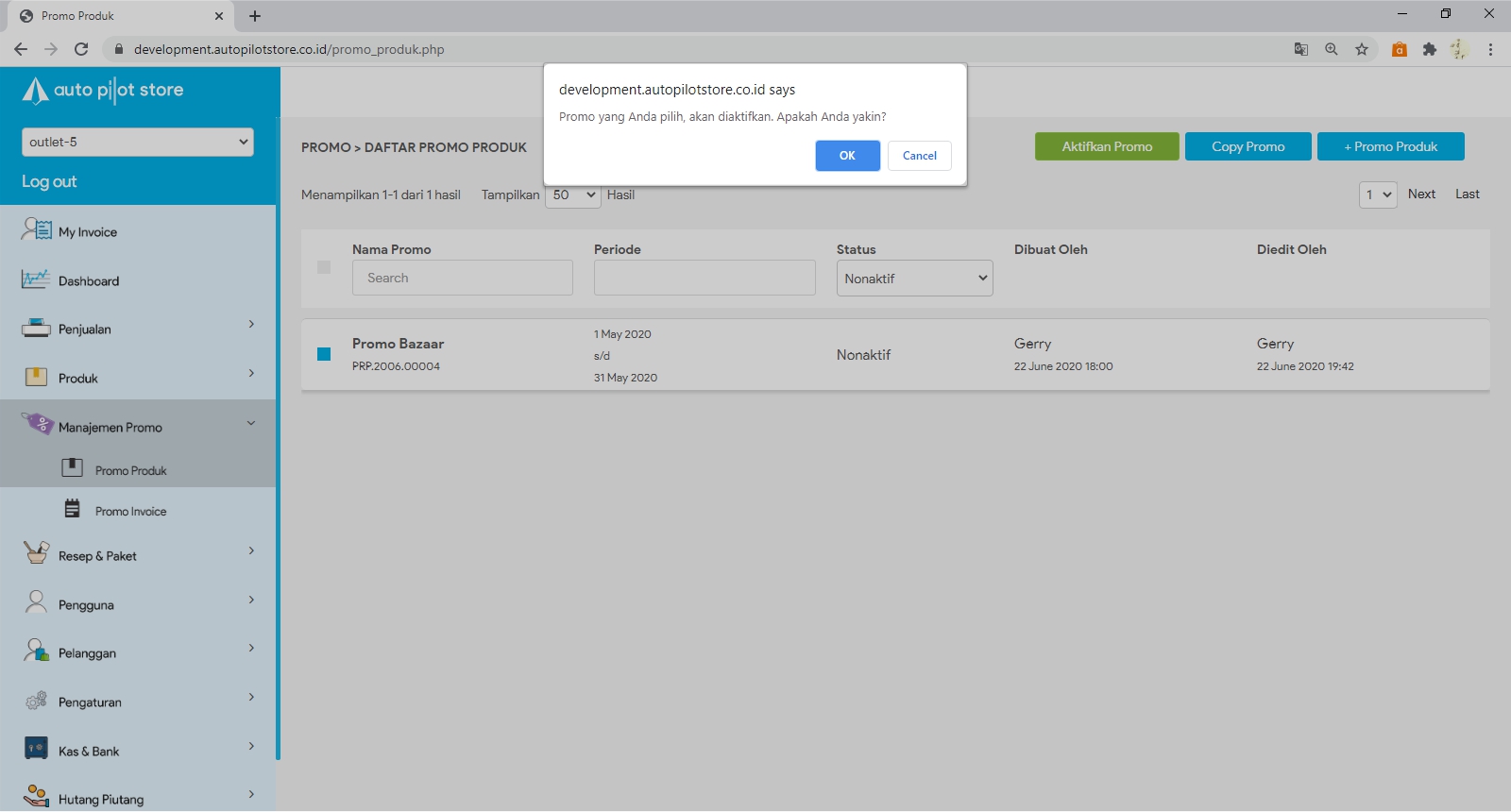This screenshot has width=1511, height=812.
Task: Select Promo Produk submenu item
Action: (x=130, y=471)
